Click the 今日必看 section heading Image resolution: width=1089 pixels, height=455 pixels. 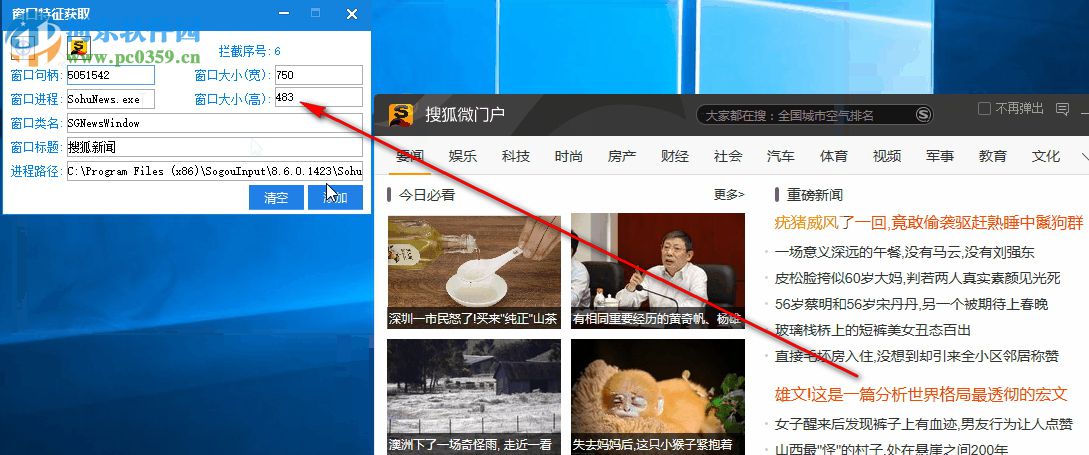coord(426,195)
